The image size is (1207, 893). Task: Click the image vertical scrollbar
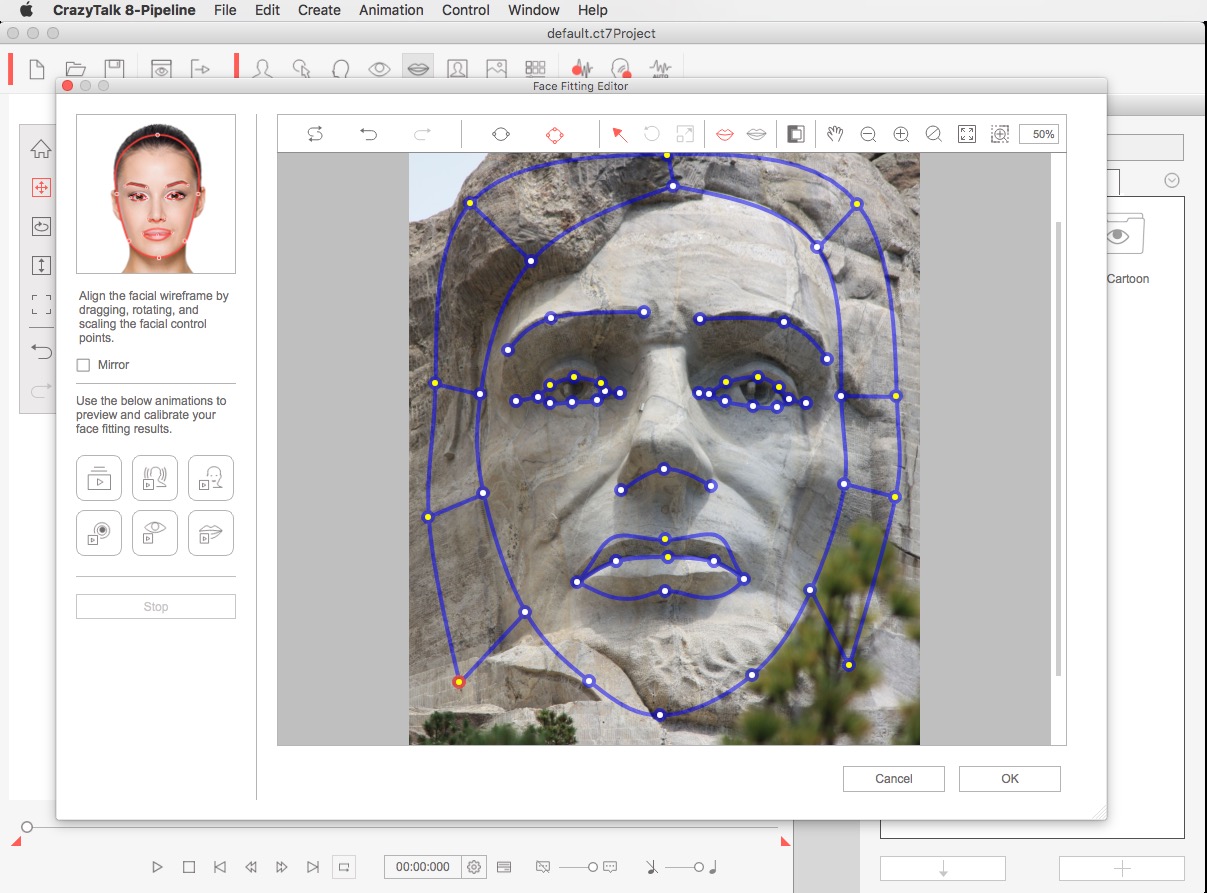[1059, 448]
